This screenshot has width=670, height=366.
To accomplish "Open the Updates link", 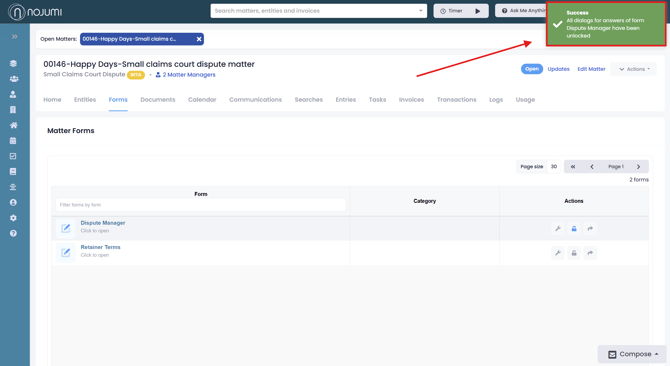I will (558, 69).
